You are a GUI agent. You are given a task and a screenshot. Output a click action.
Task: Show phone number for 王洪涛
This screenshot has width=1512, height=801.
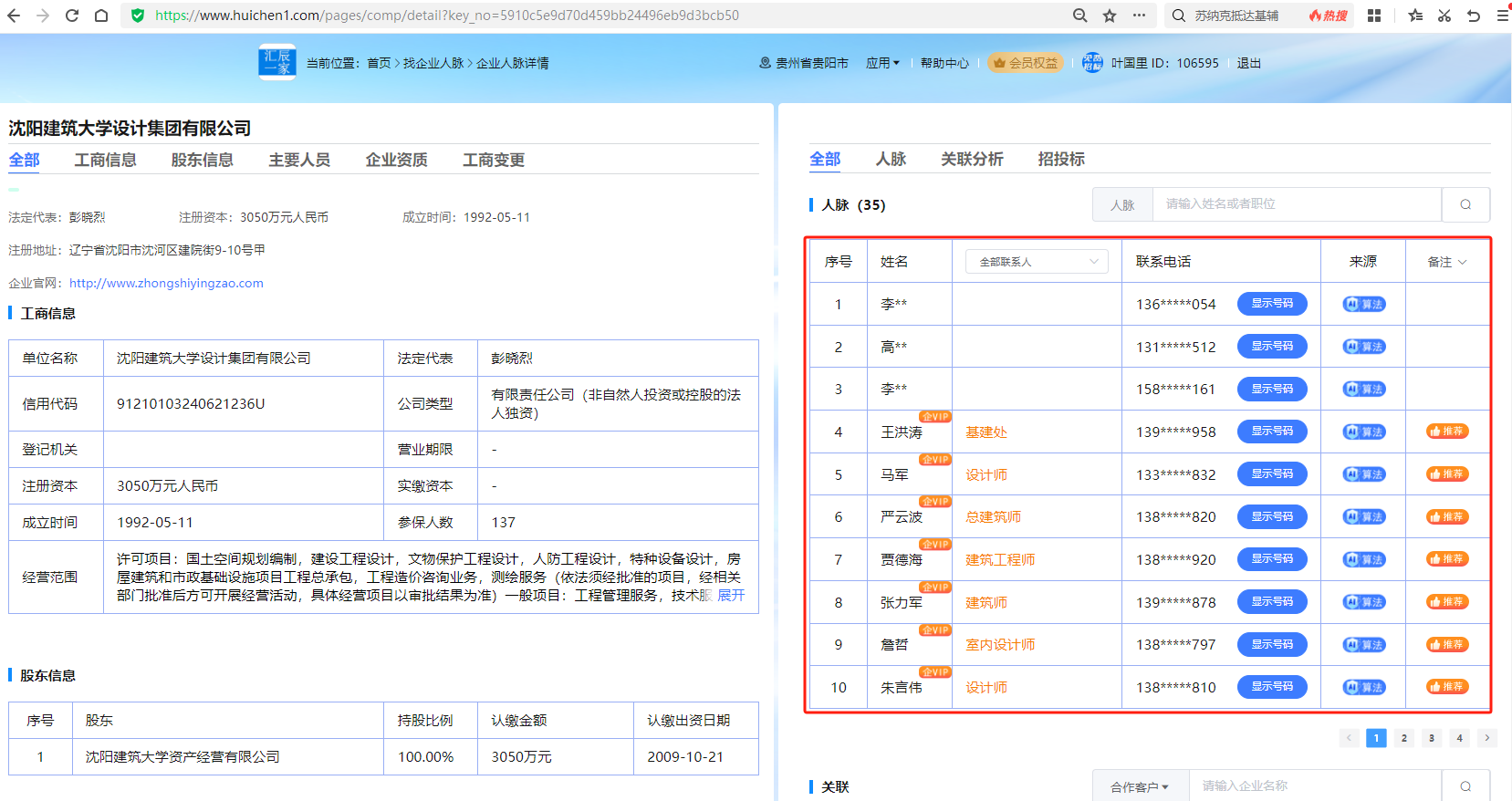(x=1272, y=432)
